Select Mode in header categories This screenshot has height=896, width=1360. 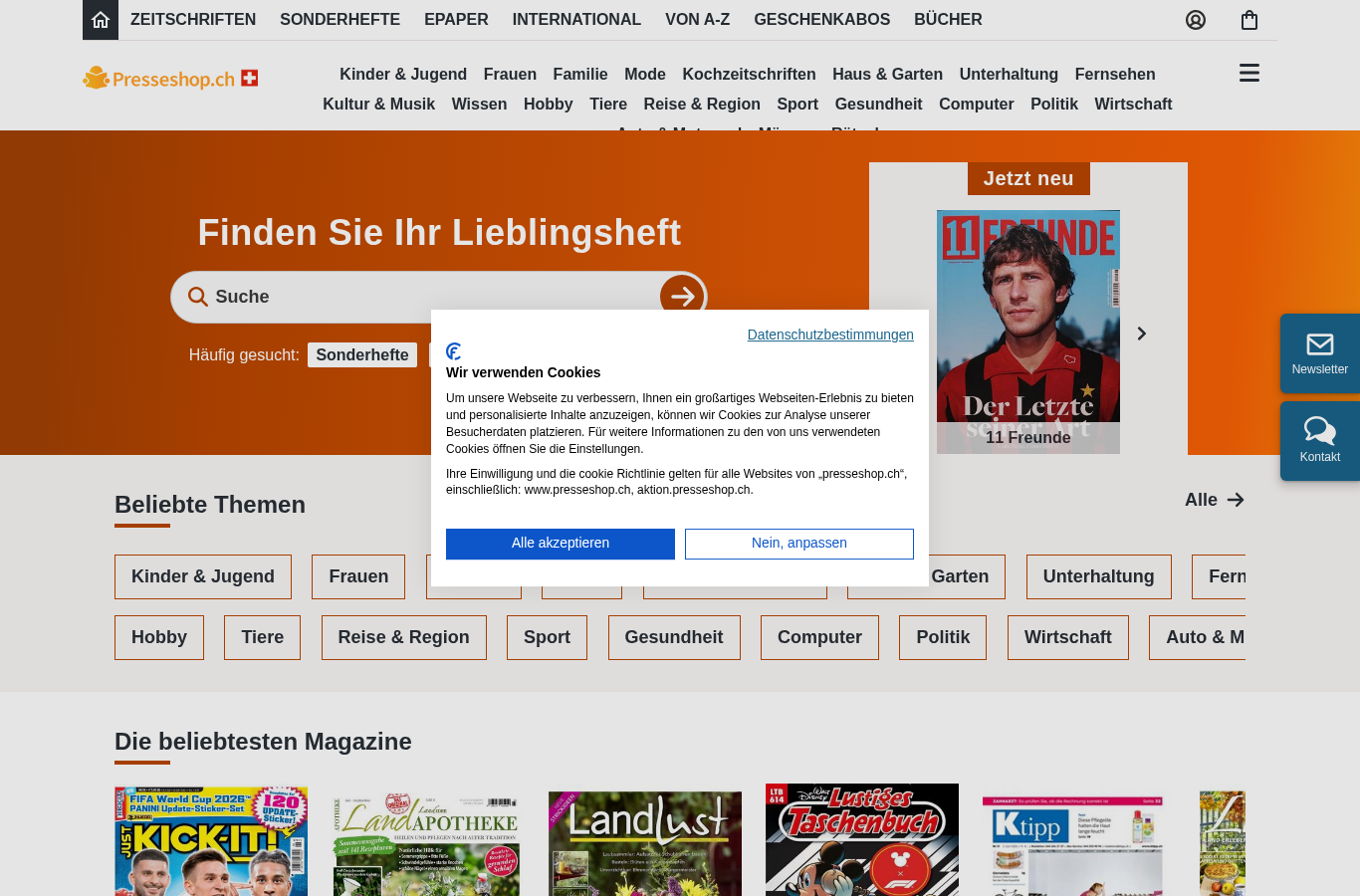pyautogui.click(x=645, y=75)
